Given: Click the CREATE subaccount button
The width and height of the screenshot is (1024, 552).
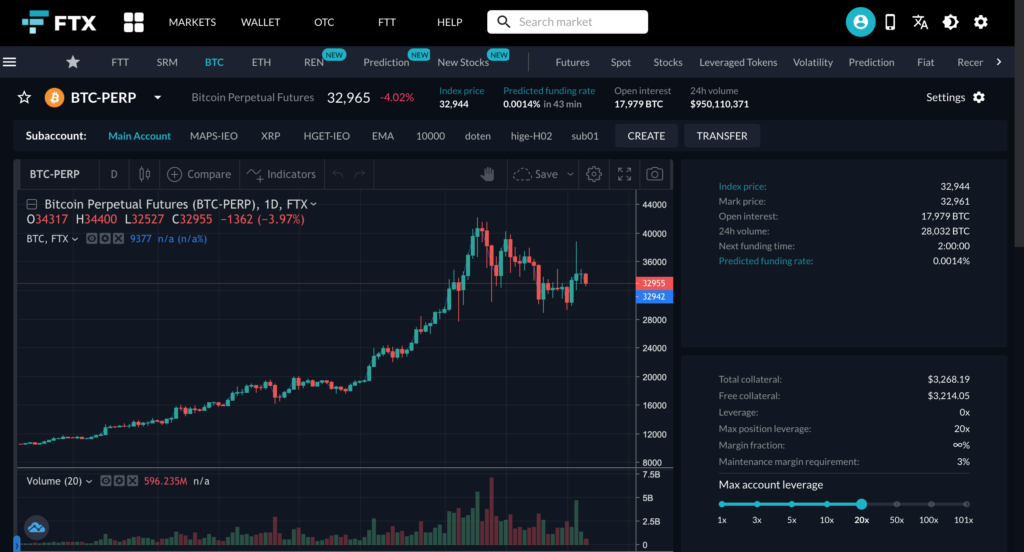Looking at the screenshot, I should (x=646, y=136).
